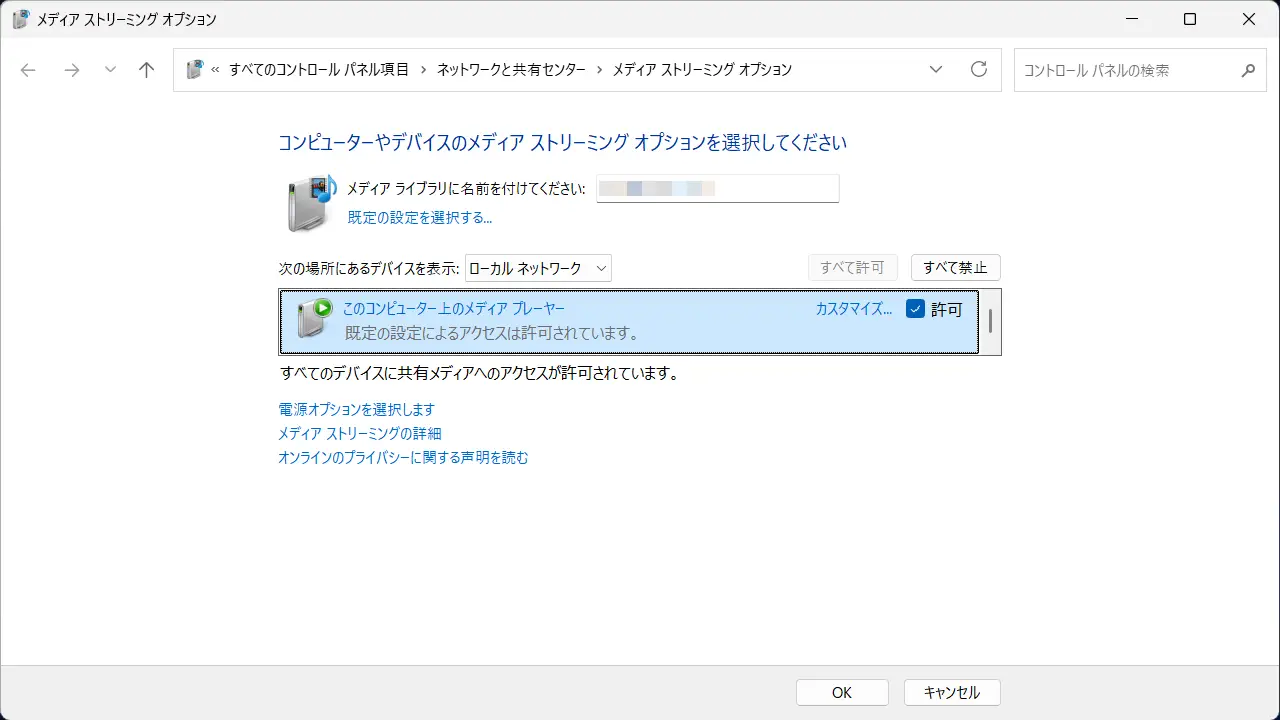Image resolution: width=1280 pixels, height=720 pixels.
Task: Click the media player device icon
Action: 314,318
